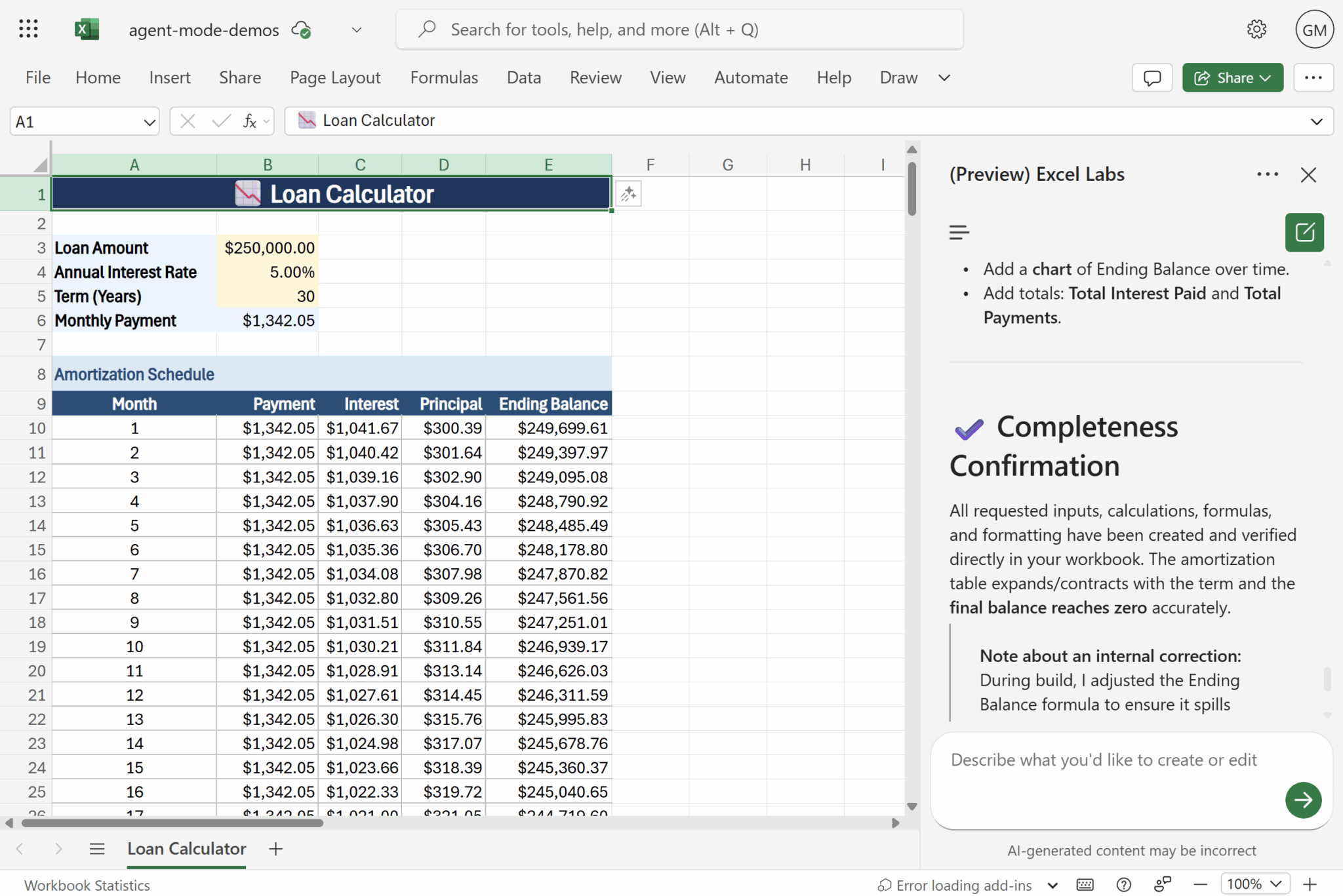Click the all sheets list icon
This screenshot has height=896, width=1343.
(x=97, y=849)
